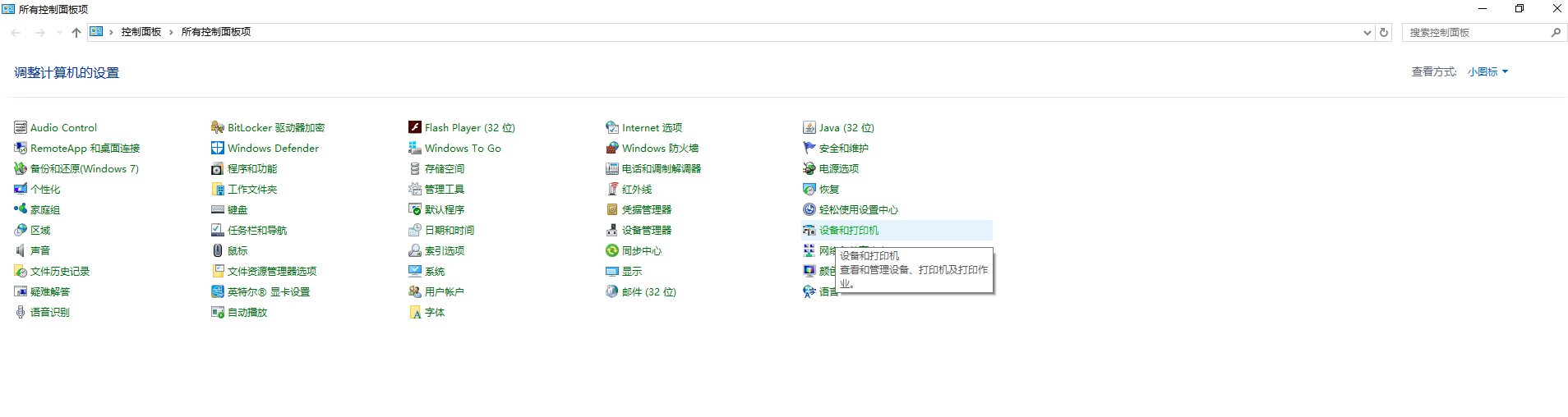Open the 文件资源管理器选项 link
Image resolution: width=1568 pixels, height=417 pixels.
pos(272,271)
